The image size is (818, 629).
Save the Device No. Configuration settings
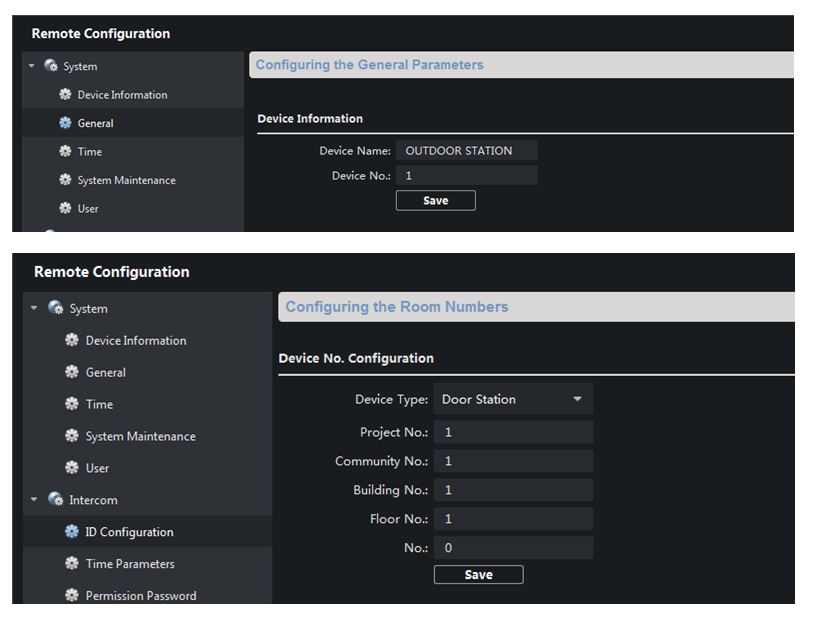click(478, 575)
